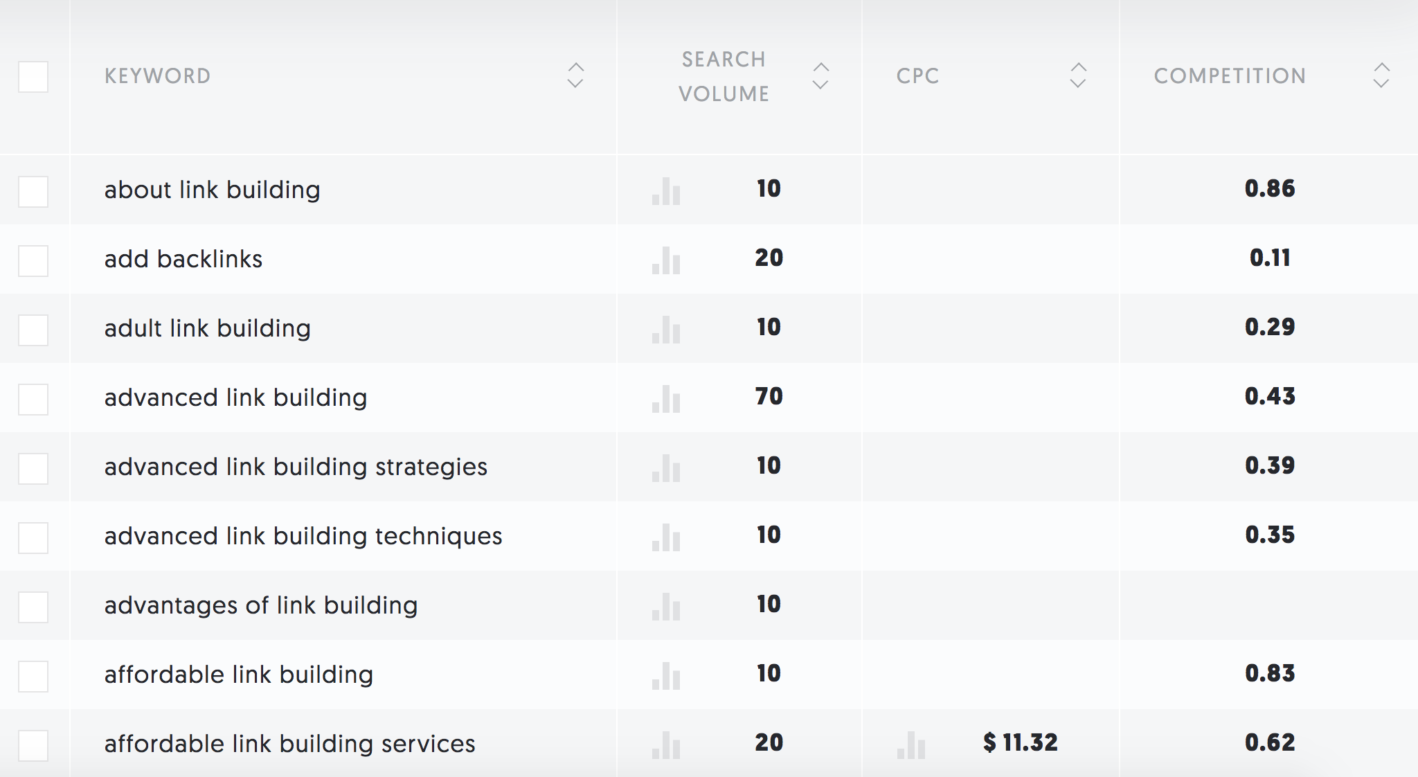Check the 'advanced link building' row checkbox

(33, 399)
